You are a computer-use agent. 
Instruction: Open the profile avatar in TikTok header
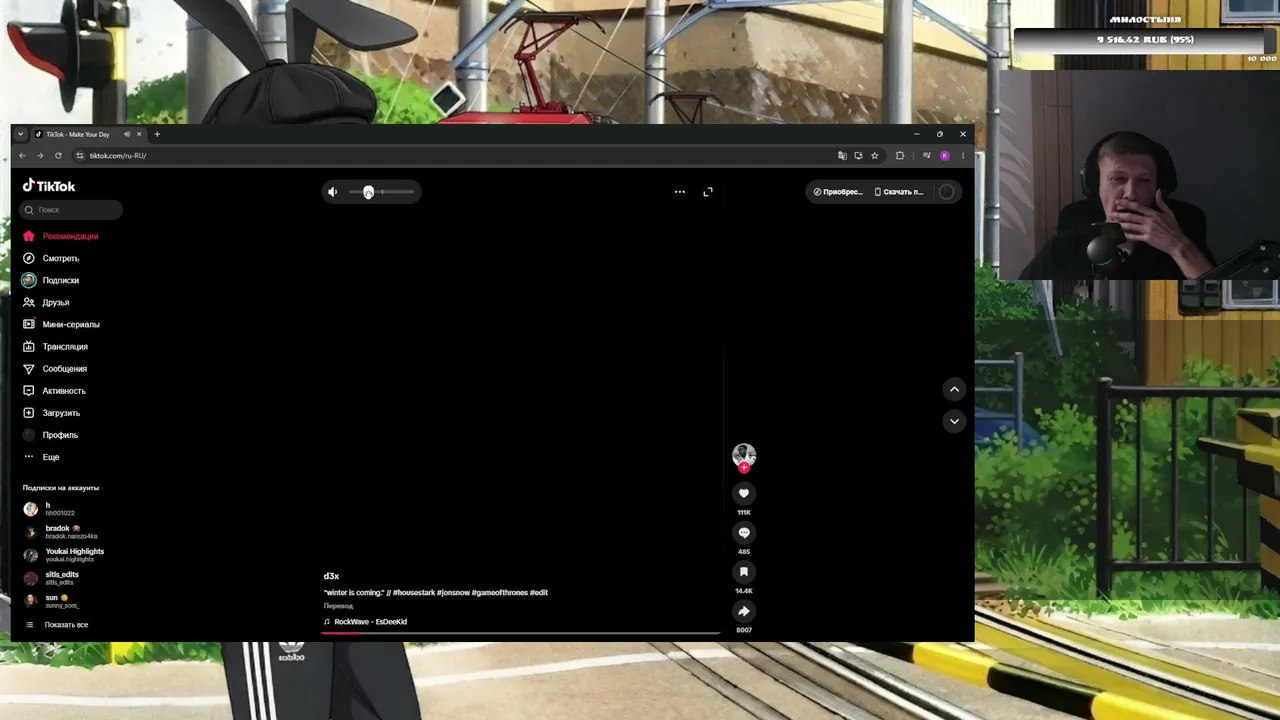click(946, 192)
